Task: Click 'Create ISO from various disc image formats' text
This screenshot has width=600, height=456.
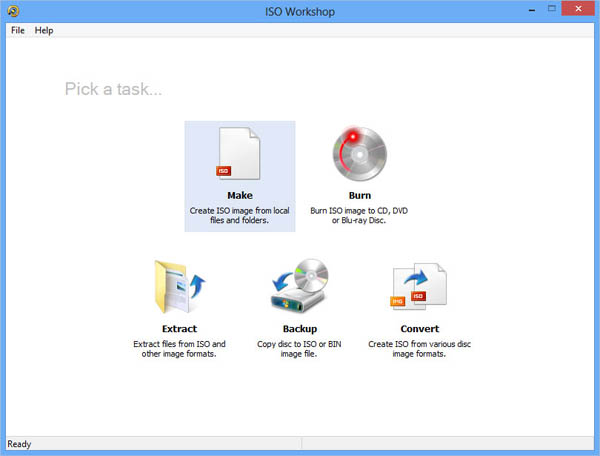Action: point(419,349)
